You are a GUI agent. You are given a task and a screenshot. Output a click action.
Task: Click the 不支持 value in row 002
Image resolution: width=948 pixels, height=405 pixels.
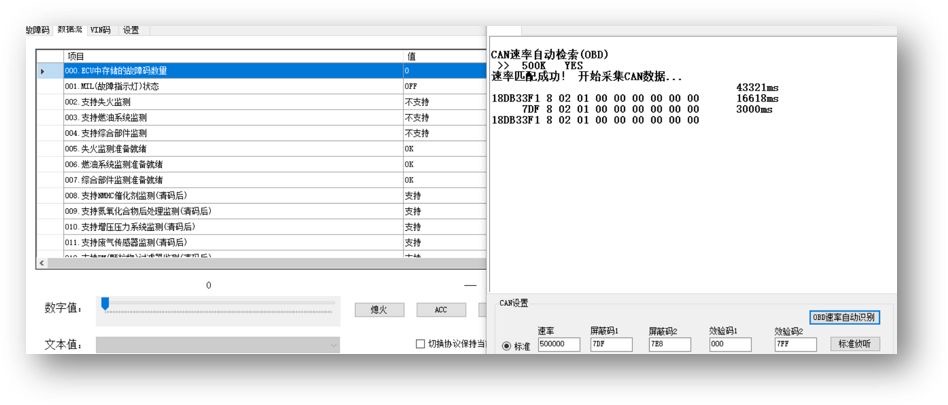click(x=417, y=102)
